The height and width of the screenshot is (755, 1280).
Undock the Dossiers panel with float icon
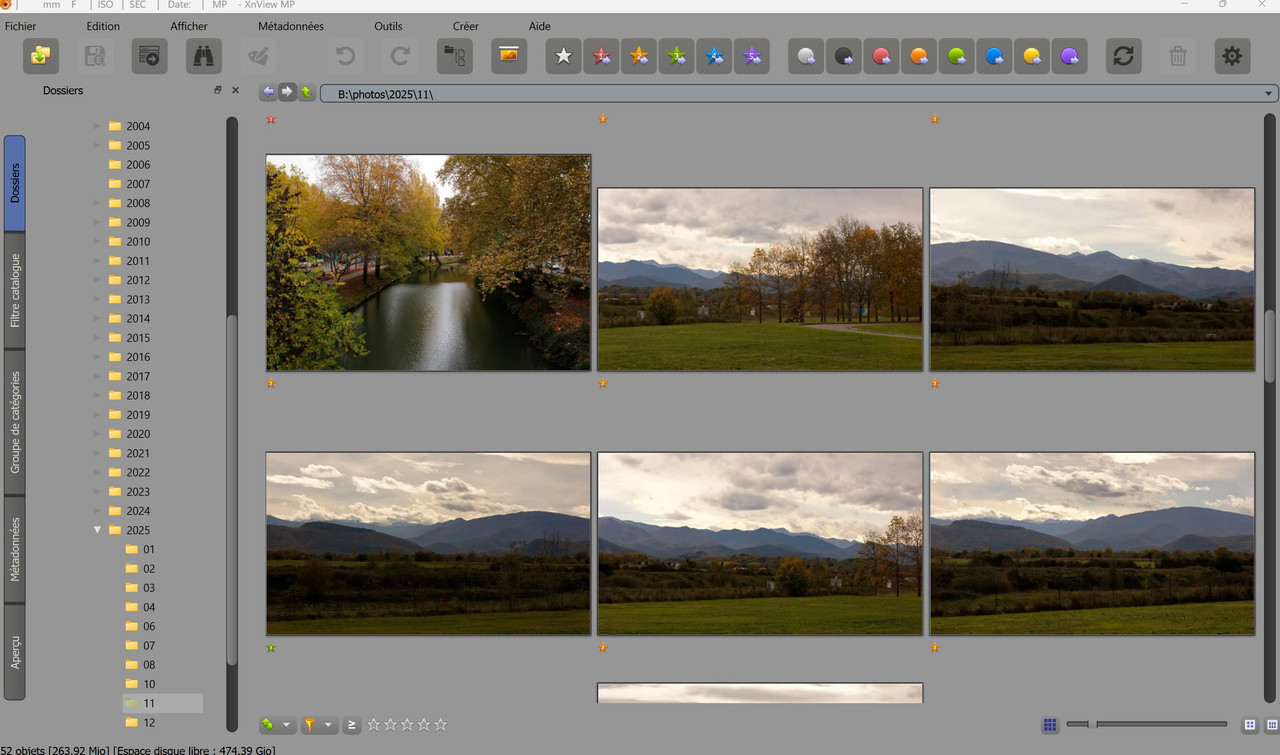tap(218, 90)
